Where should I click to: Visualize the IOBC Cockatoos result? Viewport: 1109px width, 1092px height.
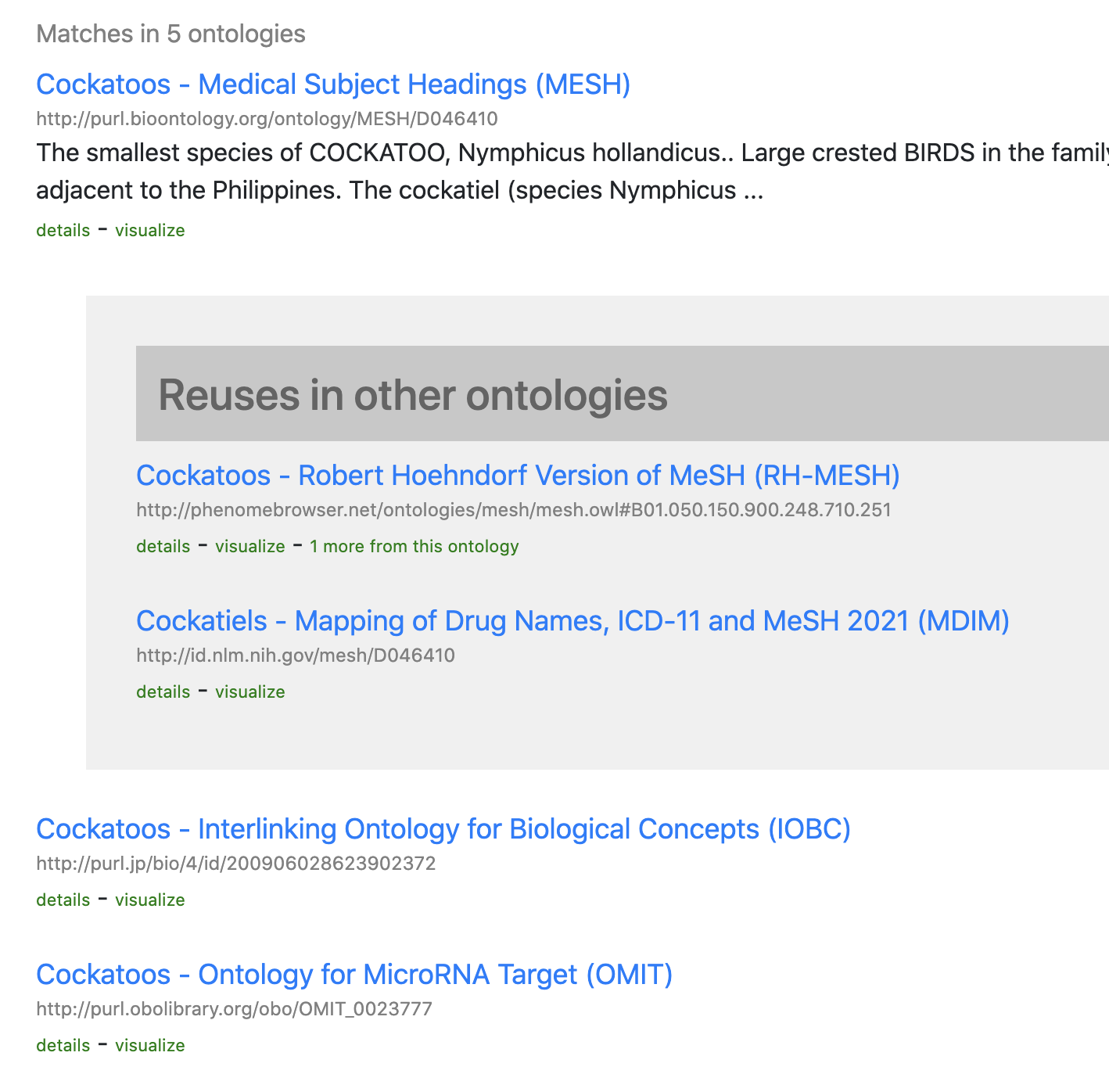pos(150,900)
